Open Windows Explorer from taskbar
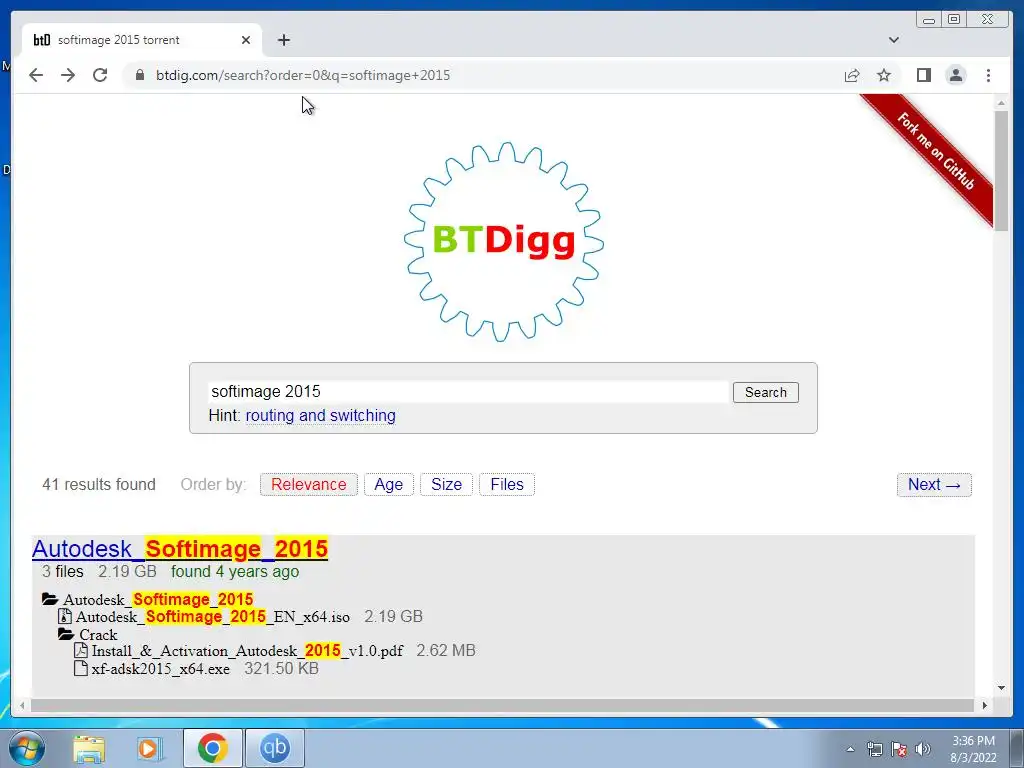 89,748
